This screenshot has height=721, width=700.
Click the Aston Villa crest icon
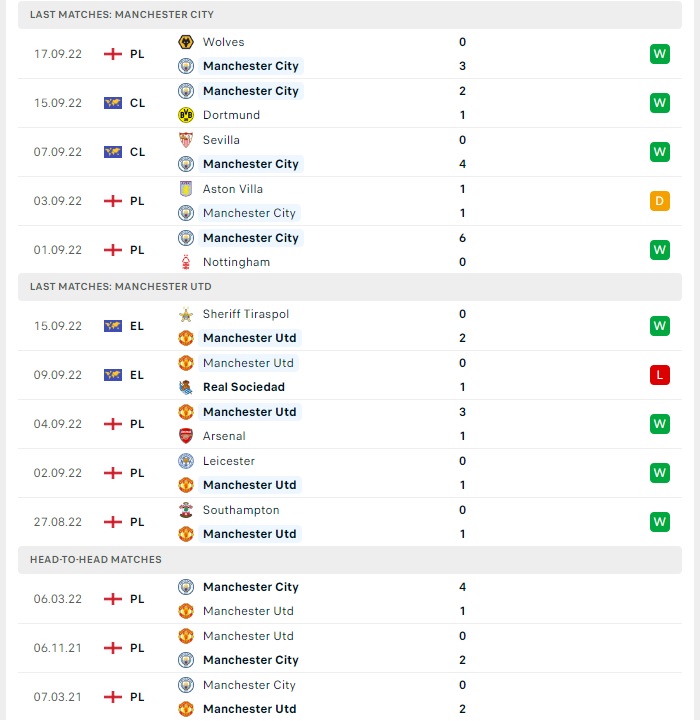[186, 189]
